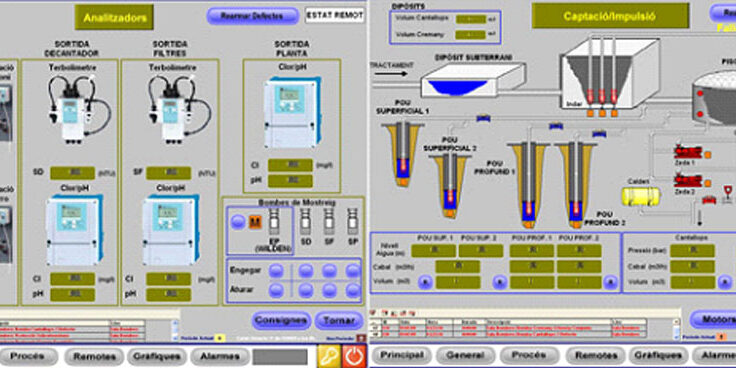Click the blue round indicator beside M
This screenshot has width=736, height=368.
click(x=238, y=222)
